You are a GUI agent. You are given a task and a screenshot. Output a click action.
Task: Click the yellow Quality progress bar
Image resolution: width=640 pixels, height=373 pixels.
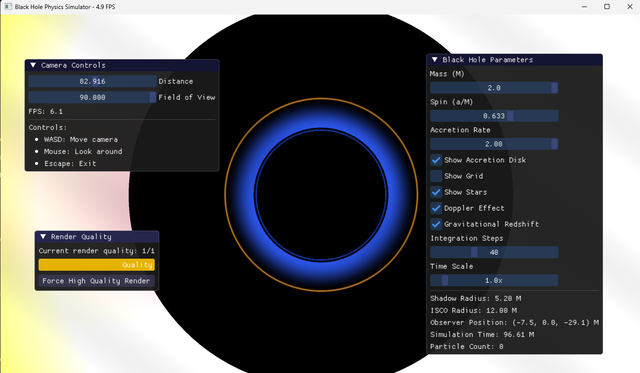tap(96, 265)
